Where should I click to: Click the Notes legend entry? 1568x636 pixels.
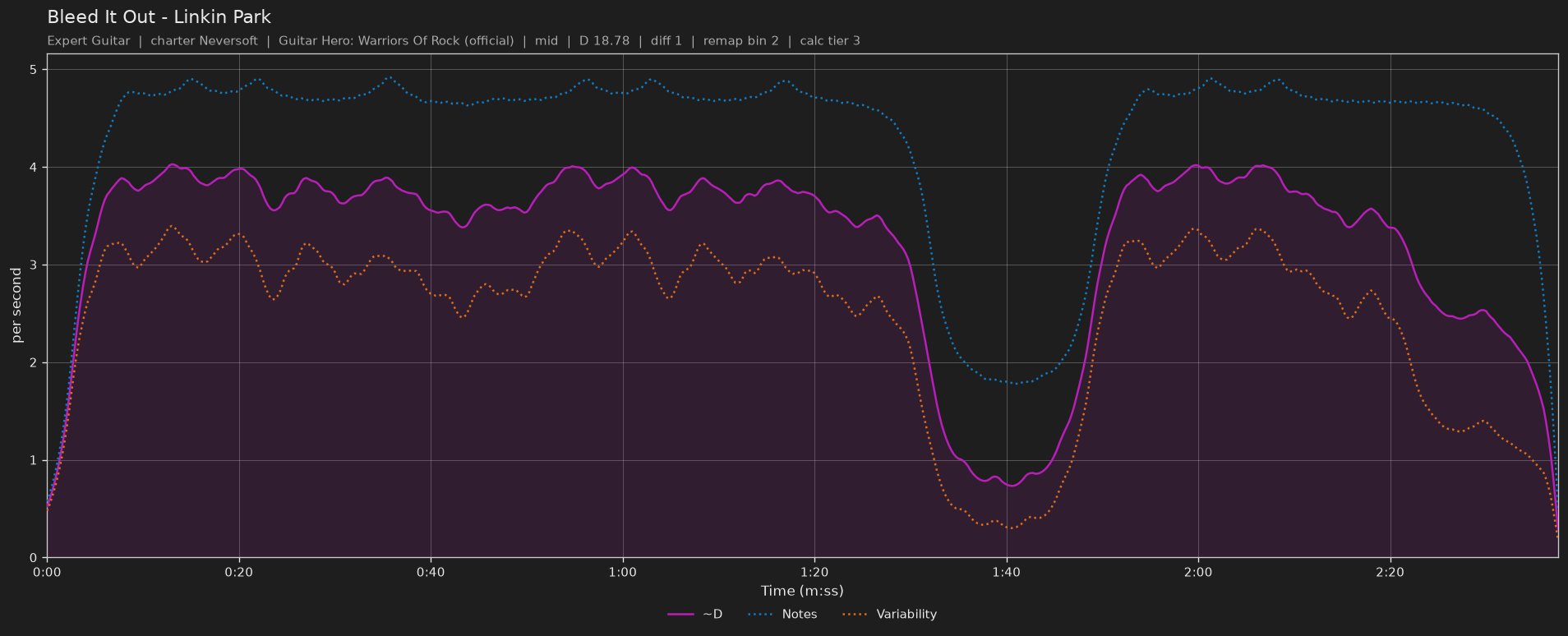coord(782,615)
